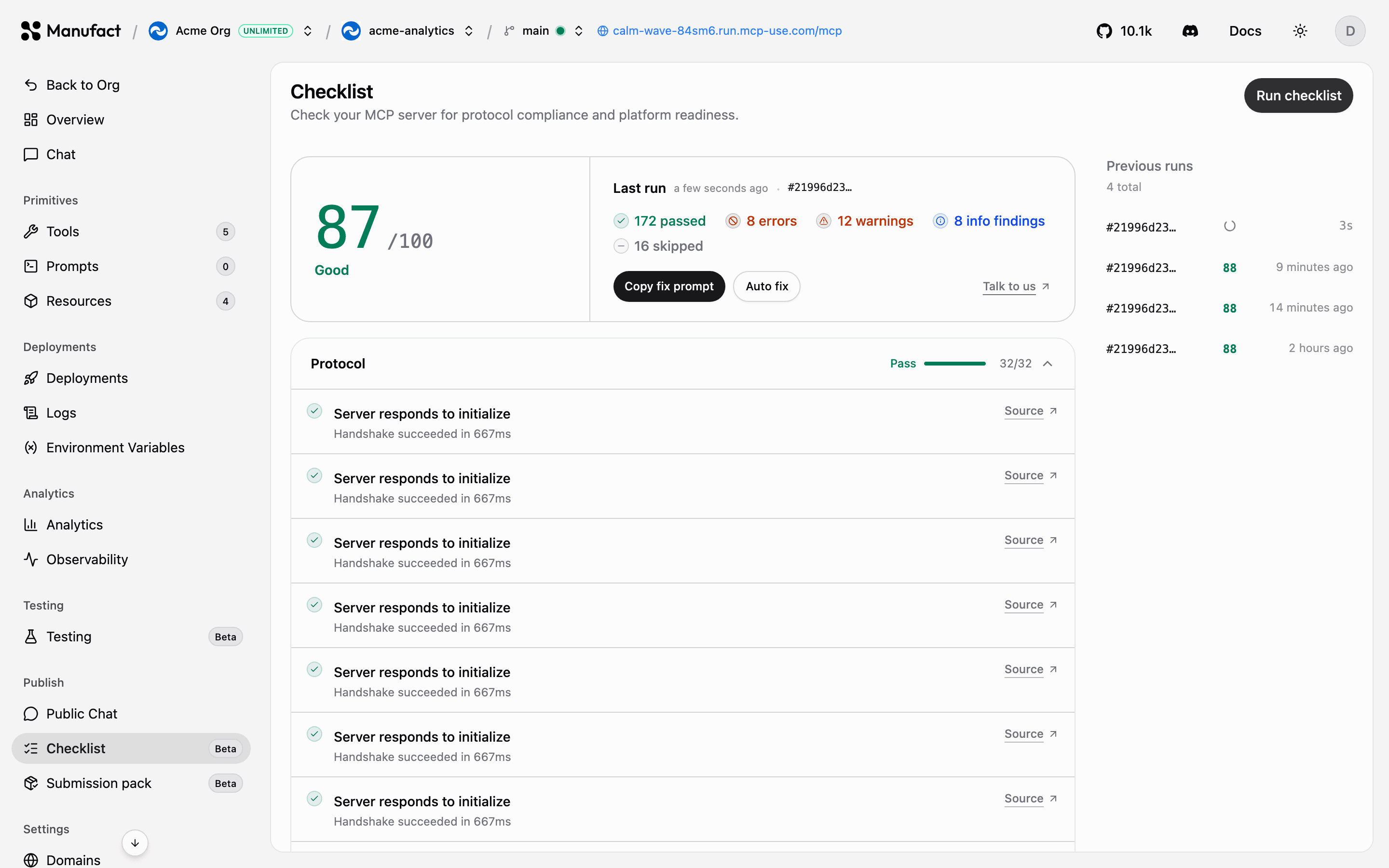Click the Resources count badge 4
This screenshot has width=1389, height=868.
[x=225, y=301]
